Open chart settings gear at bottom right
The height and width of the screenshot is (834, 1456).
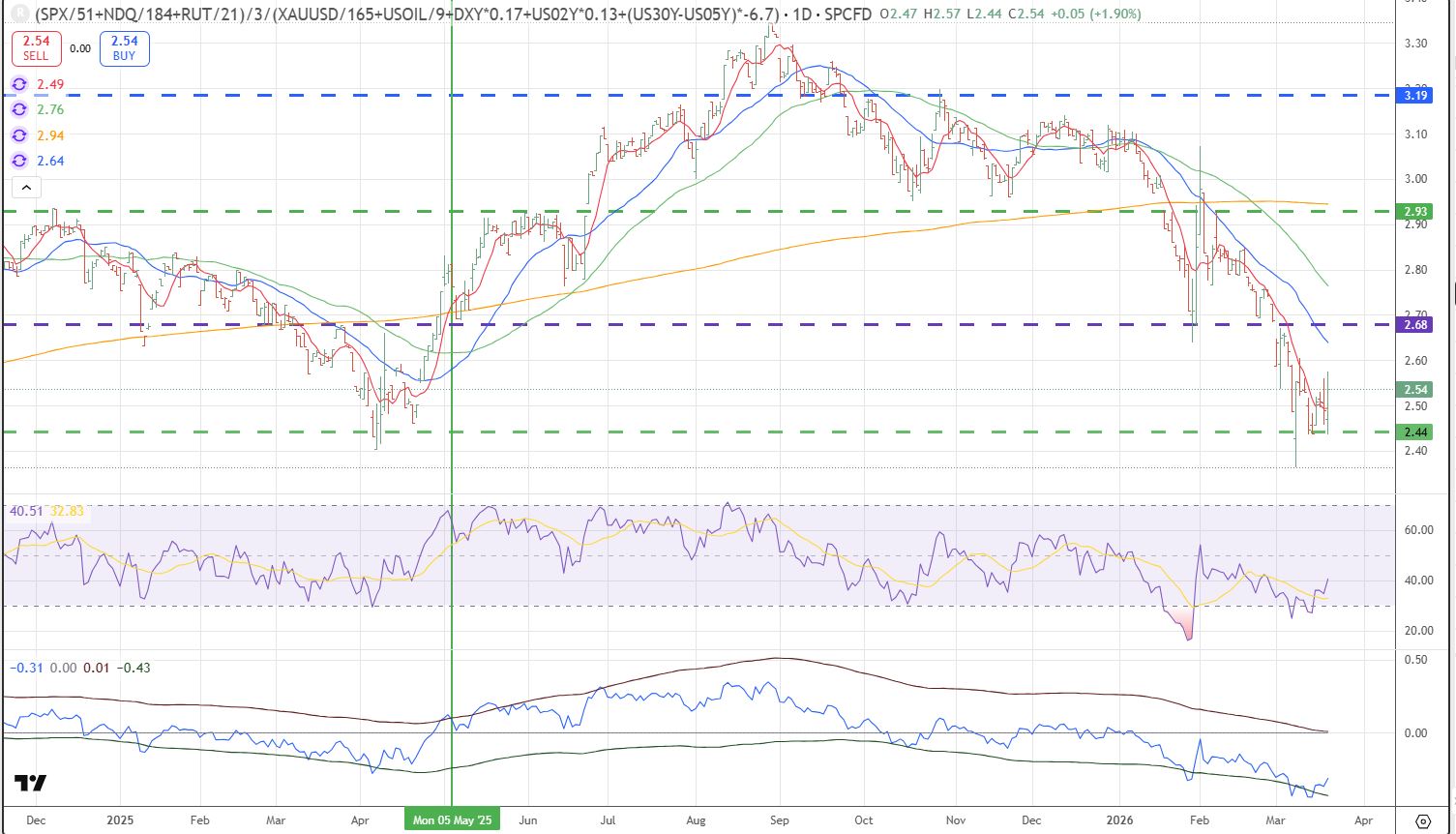pyautogui.click(x=1422, y=819)
